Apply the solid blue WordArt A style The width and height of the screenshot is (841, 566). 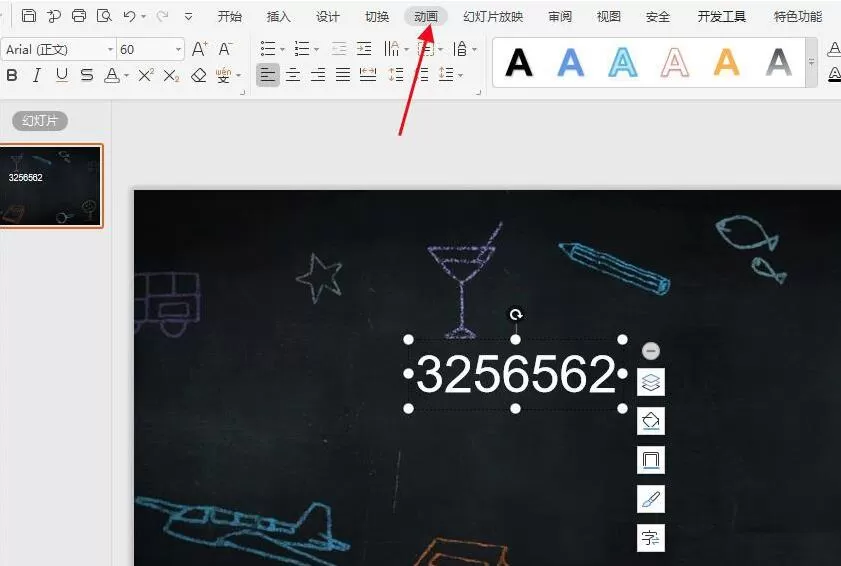(571, 63)
